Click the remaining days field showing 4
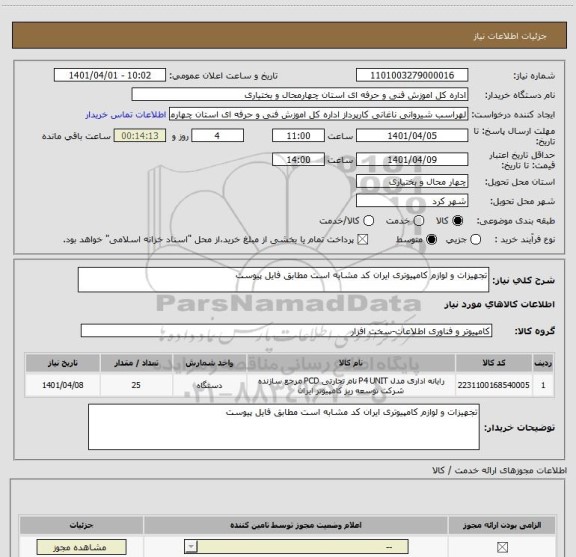 coord(217,136)
